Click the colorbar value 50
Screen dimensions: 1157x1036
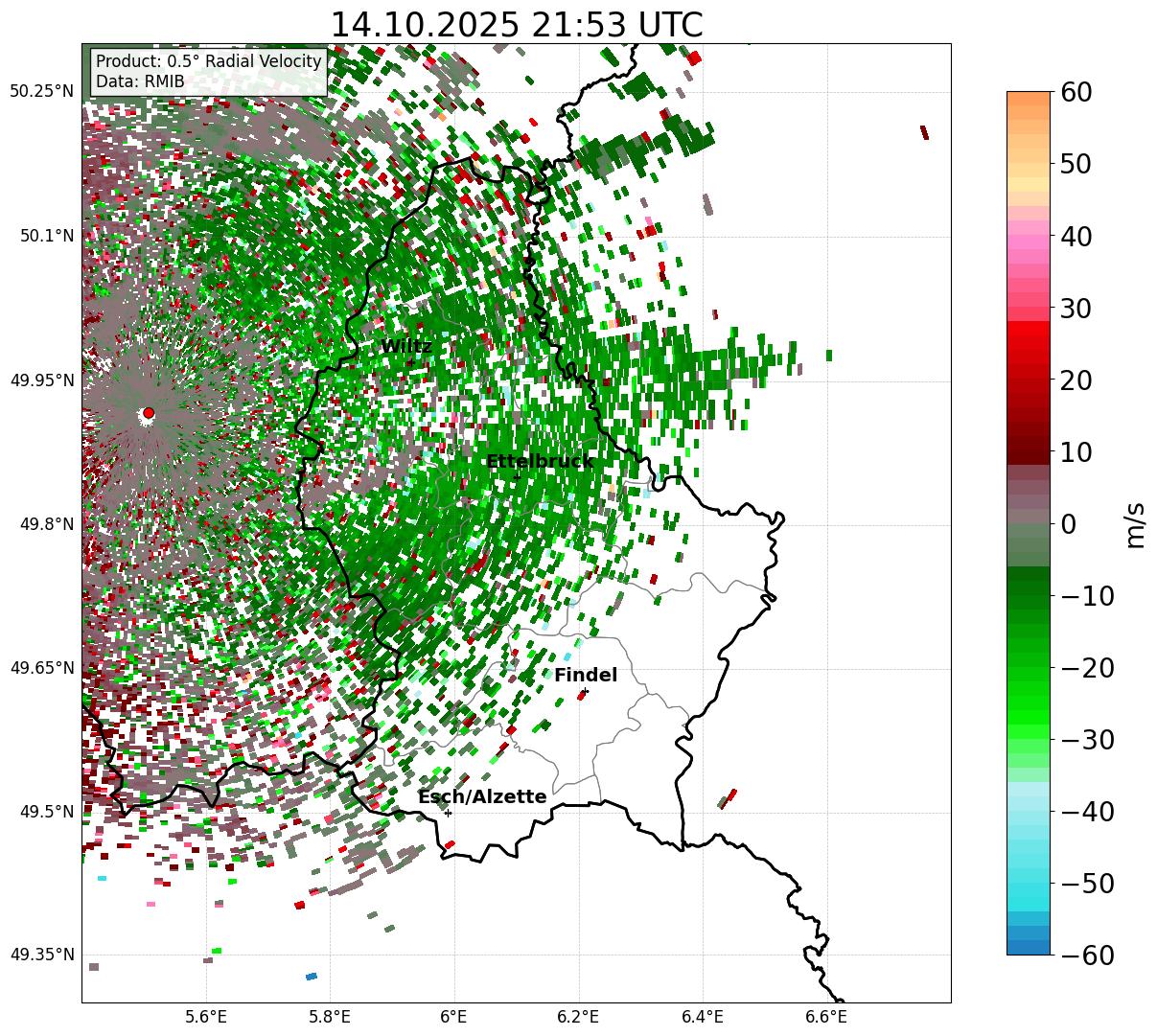coord(1077,164)
